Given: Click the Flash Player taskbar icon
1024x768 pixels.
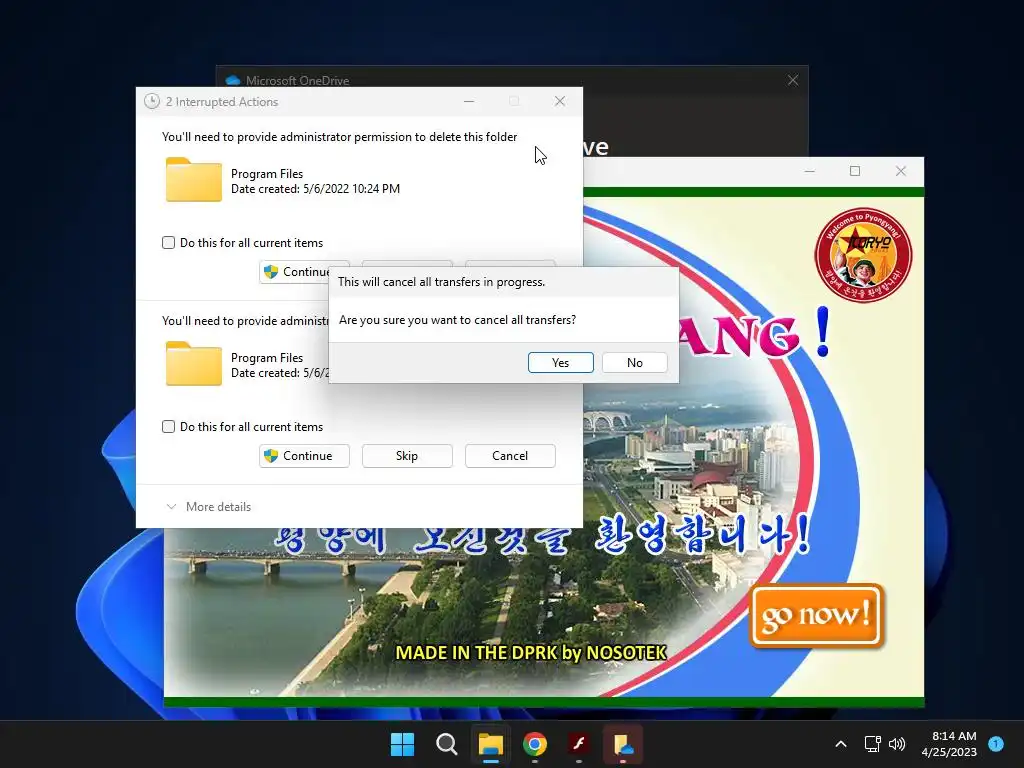Looking at the screenshot, I should (x=579, y=744).
